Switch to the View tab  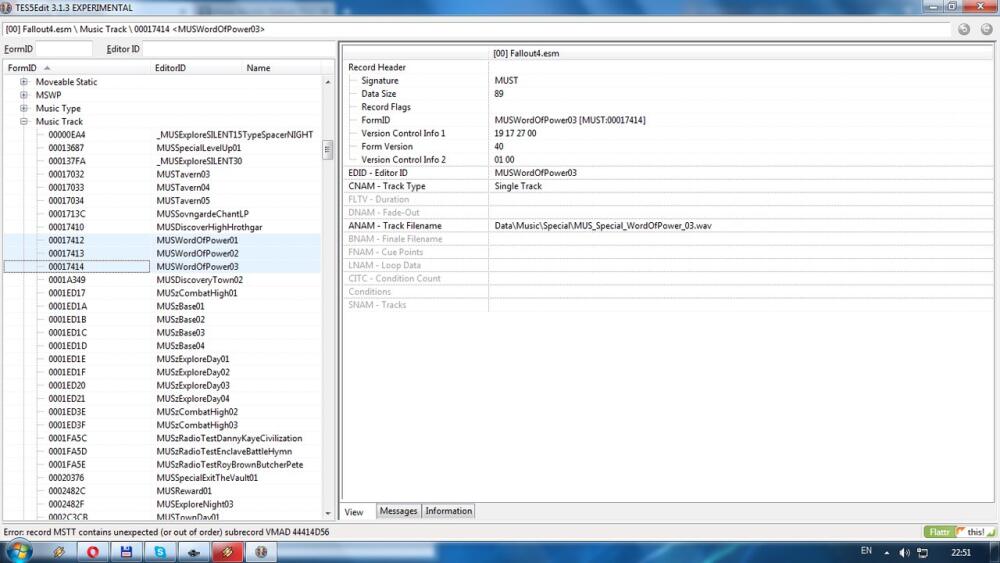(354, 511)
